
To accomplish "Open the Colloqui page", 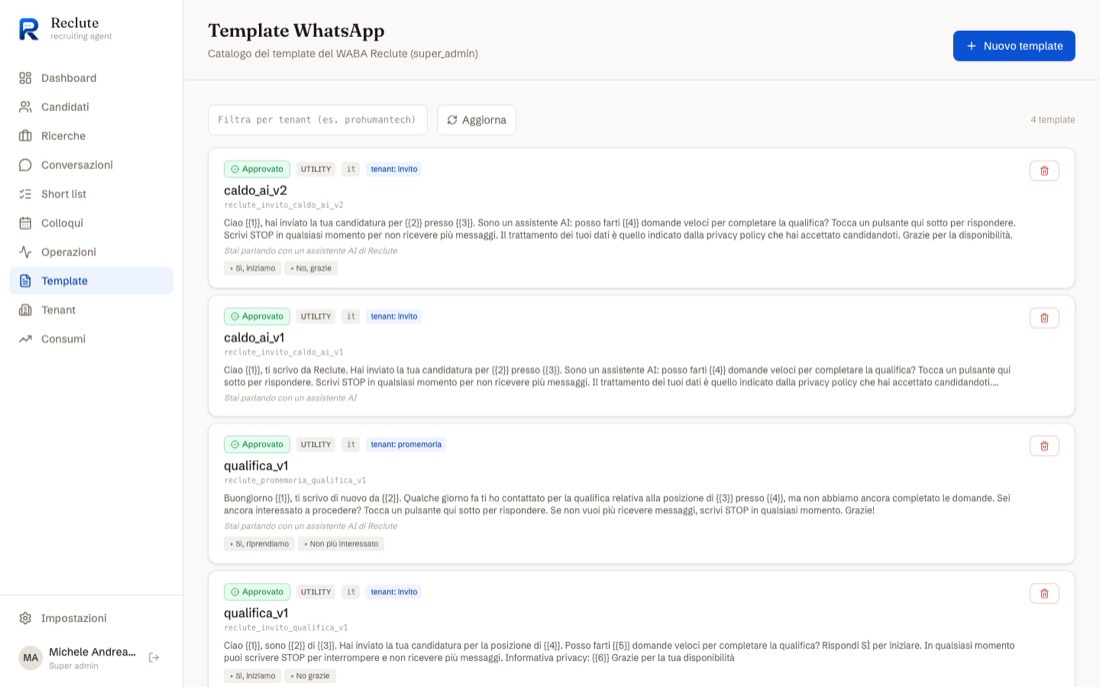I will pos(91,222).
